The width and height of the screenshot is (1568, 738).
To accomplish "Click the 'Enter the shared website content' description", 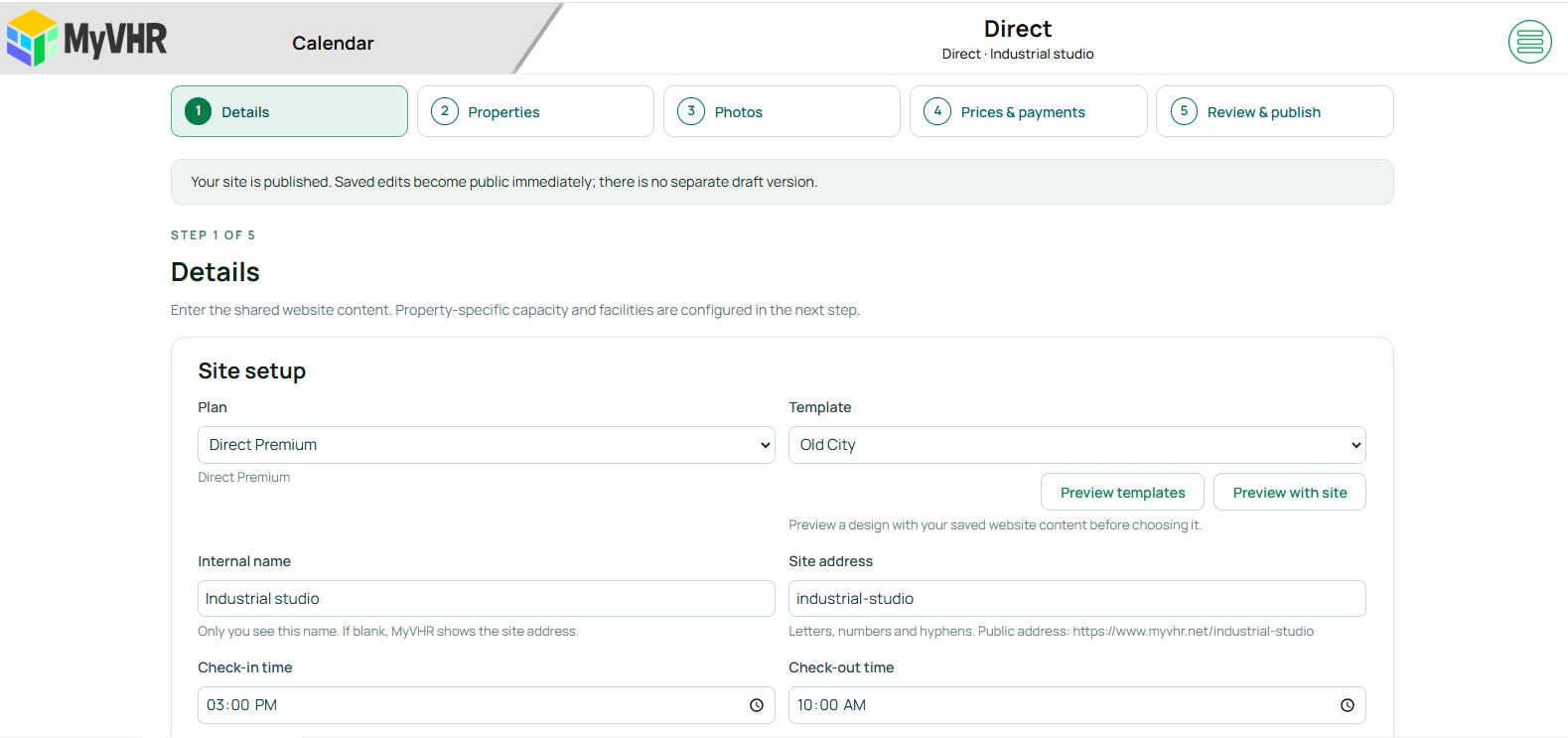I will click(515, 310).
